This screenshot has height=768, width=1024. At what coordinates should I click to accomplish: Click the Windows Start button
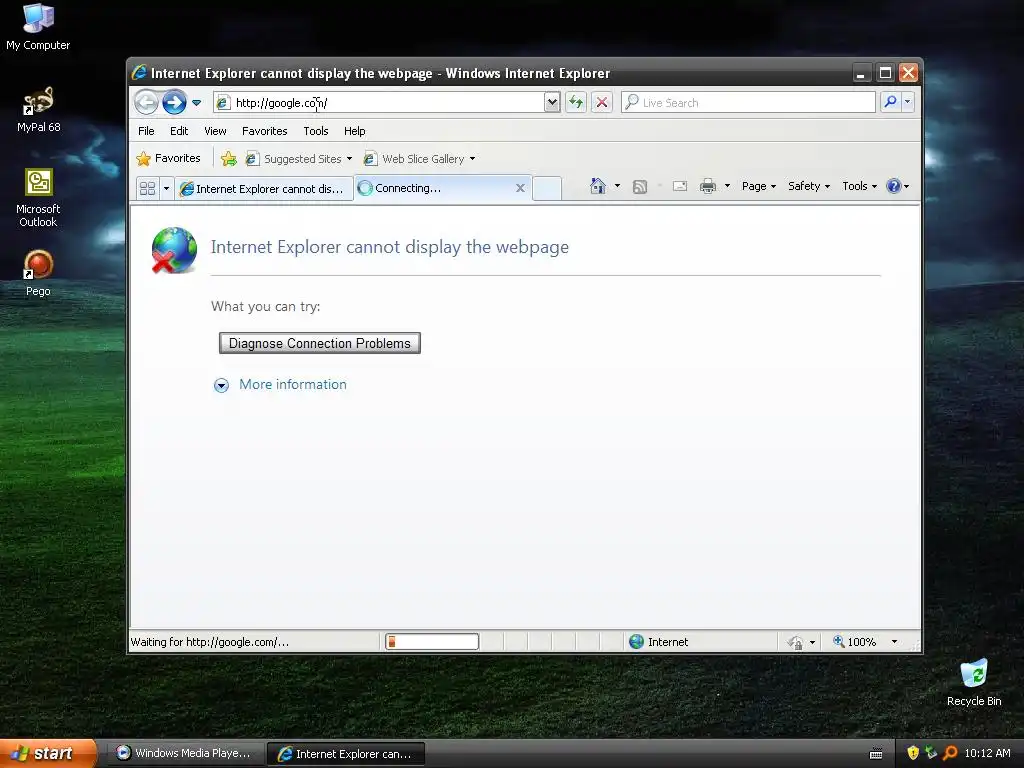tap(48, 753)
